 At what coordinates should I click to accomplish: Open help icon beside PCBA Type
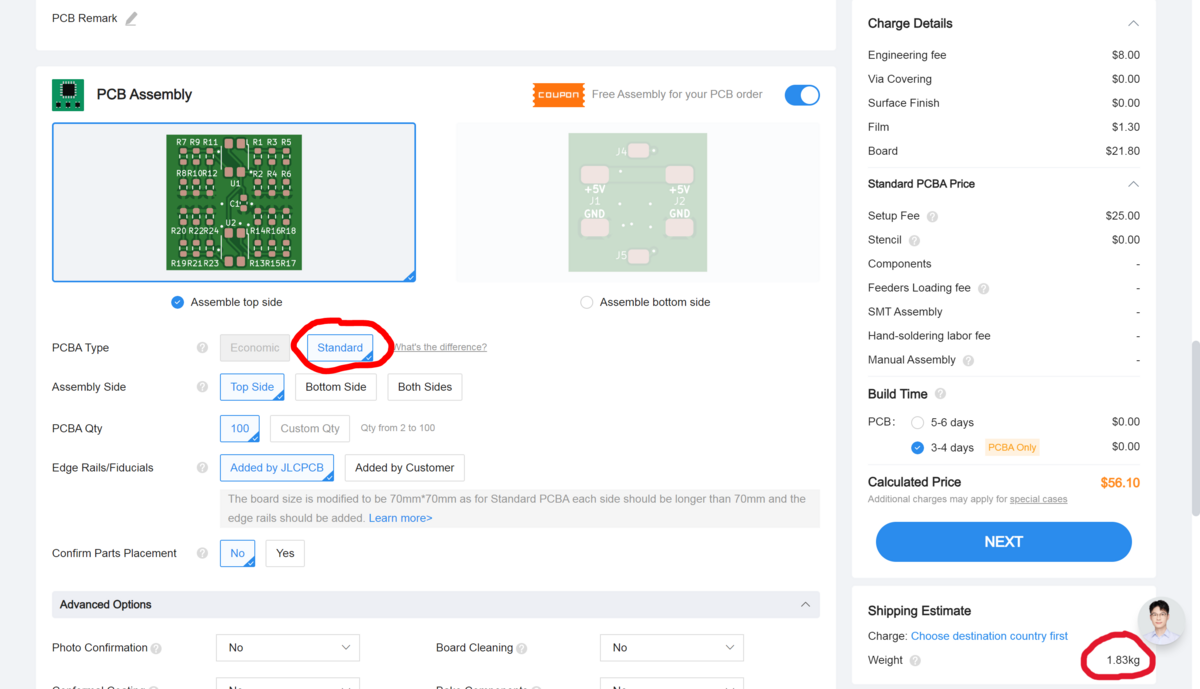pos(202,348)
